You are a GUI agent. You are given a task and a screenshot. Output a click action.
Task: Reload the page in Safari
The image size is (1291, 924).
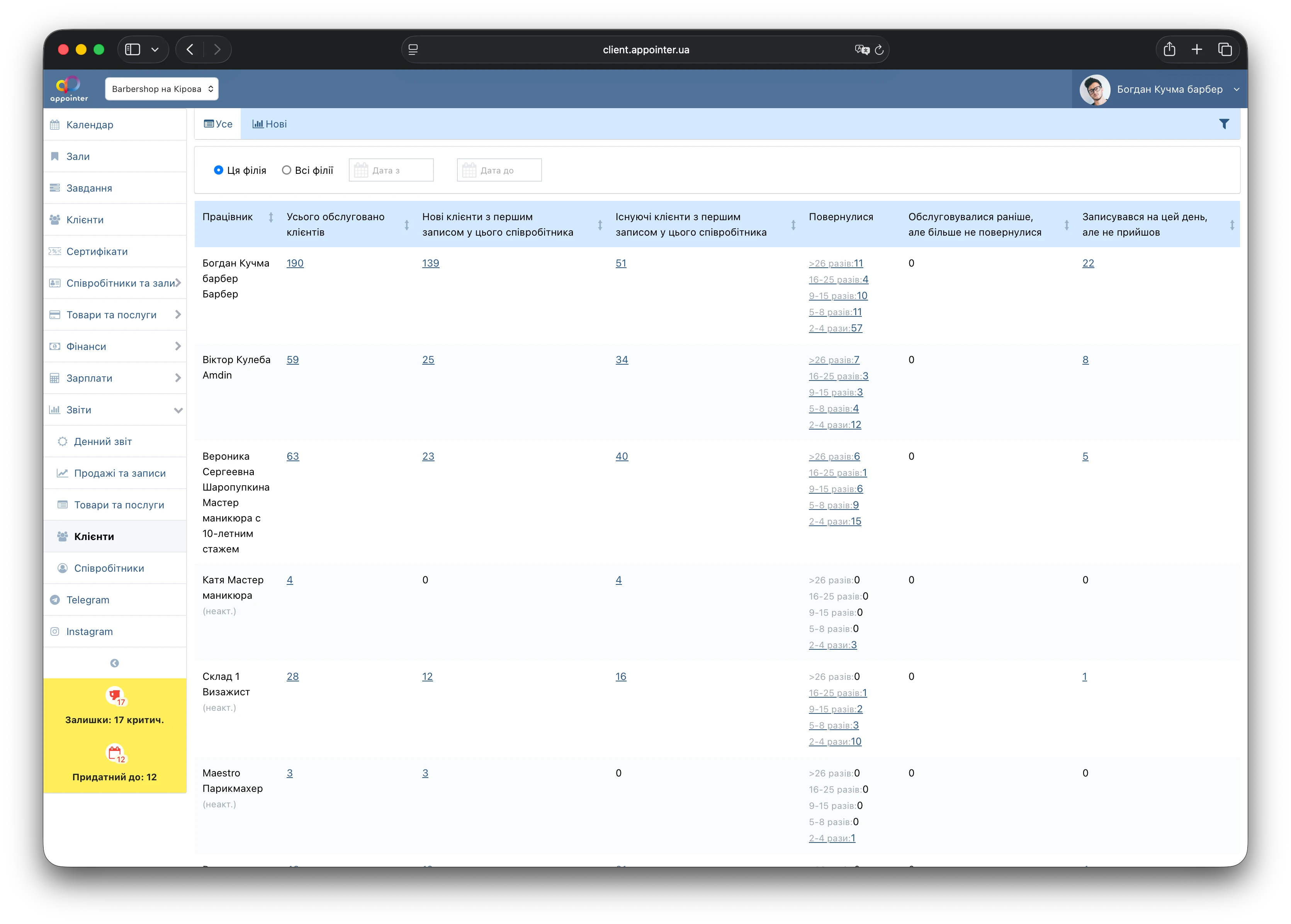878,50
